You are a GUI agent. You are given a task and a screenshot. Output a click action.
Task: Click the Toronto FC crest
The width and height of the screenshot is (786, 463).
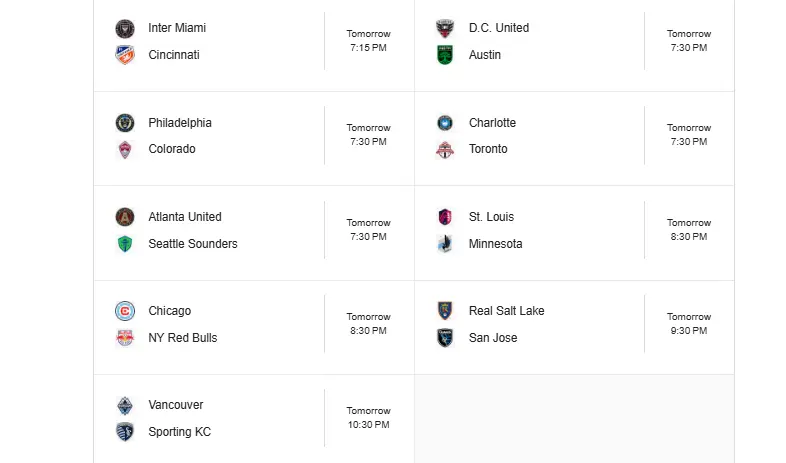coord(445,149)
